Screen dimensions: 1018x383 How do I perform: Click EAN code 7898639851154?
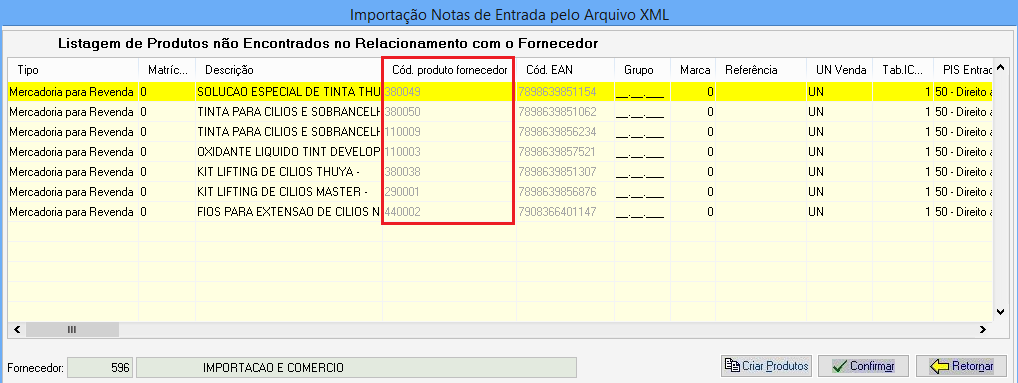[x=557, y=92]
